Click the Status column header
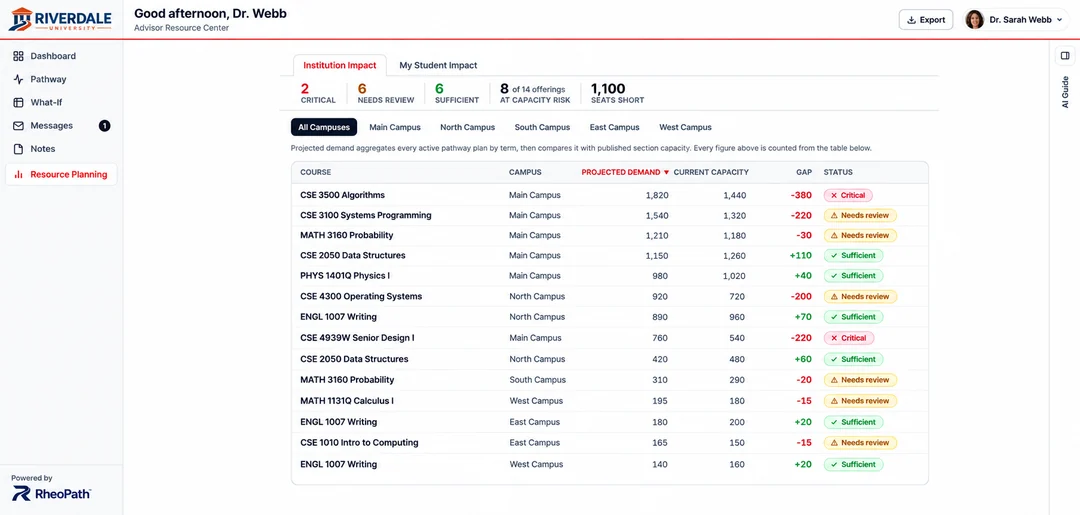The width and height of the screenshot is (1080, 515). click(x=838, y=172)
